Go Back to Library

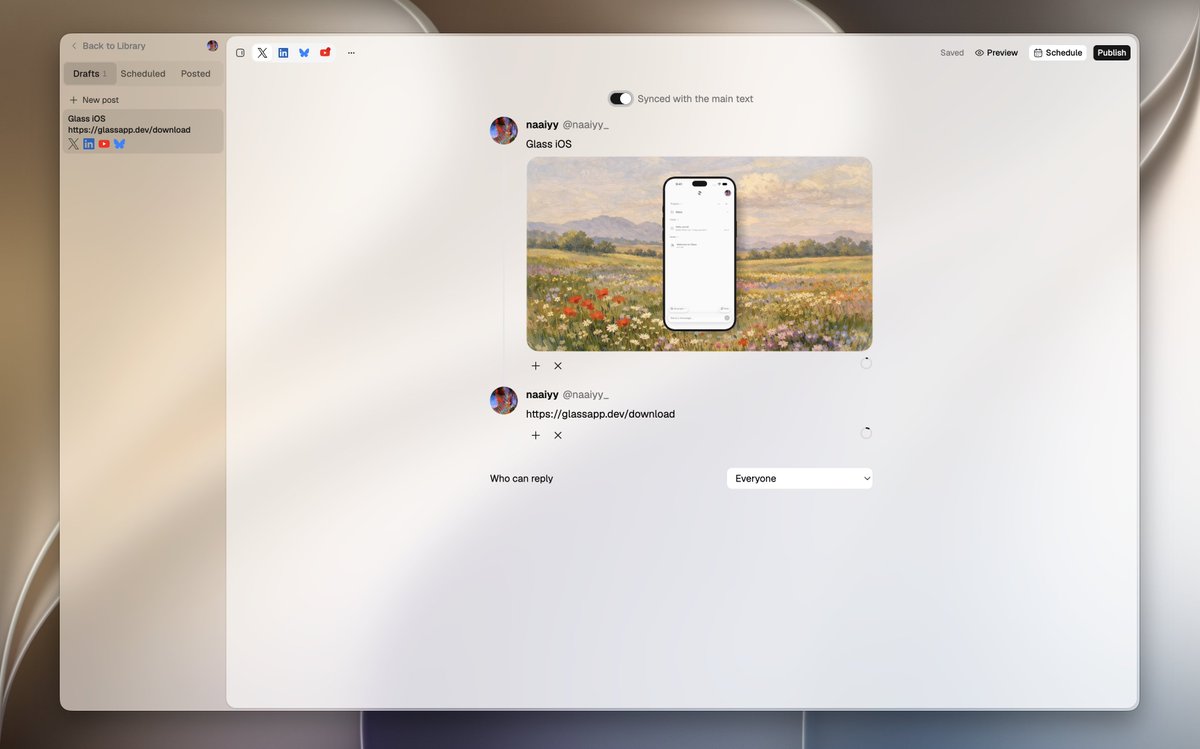pos(108,46)
